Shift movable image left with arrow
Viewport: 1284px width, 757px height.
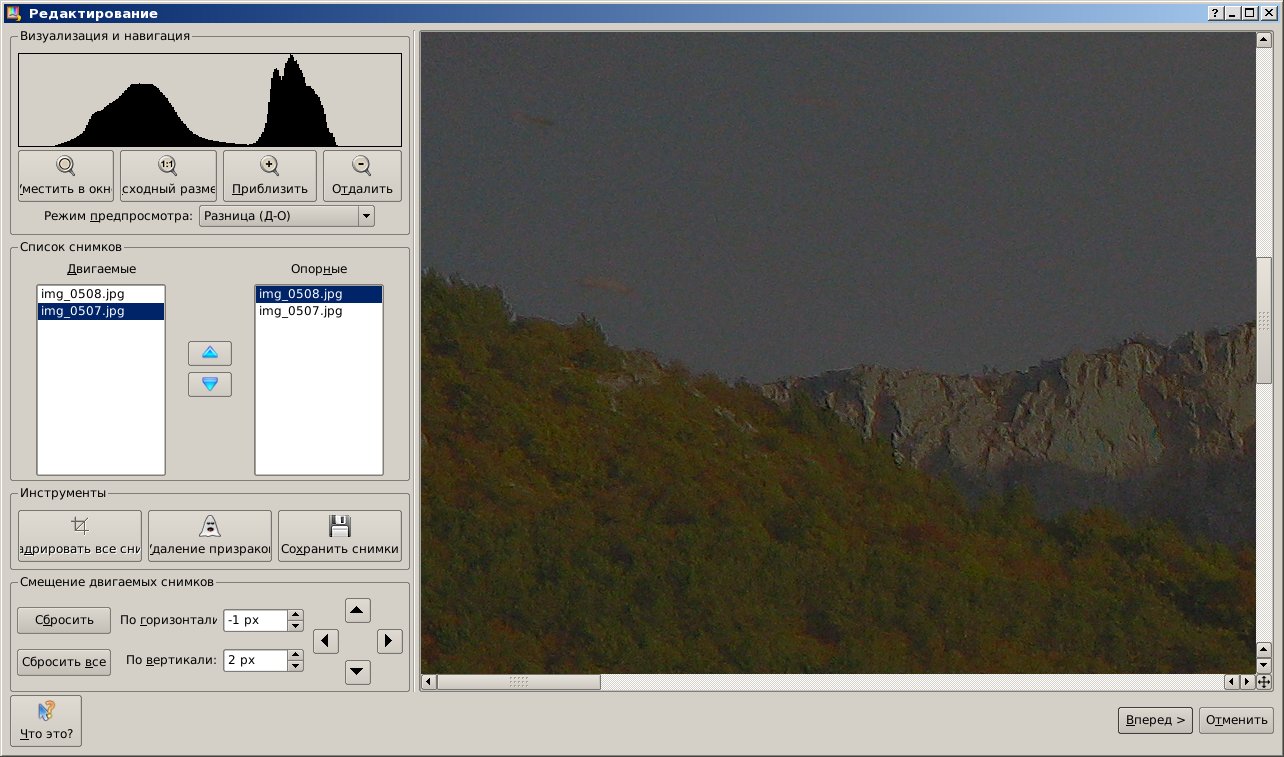(x=326, y=641)
